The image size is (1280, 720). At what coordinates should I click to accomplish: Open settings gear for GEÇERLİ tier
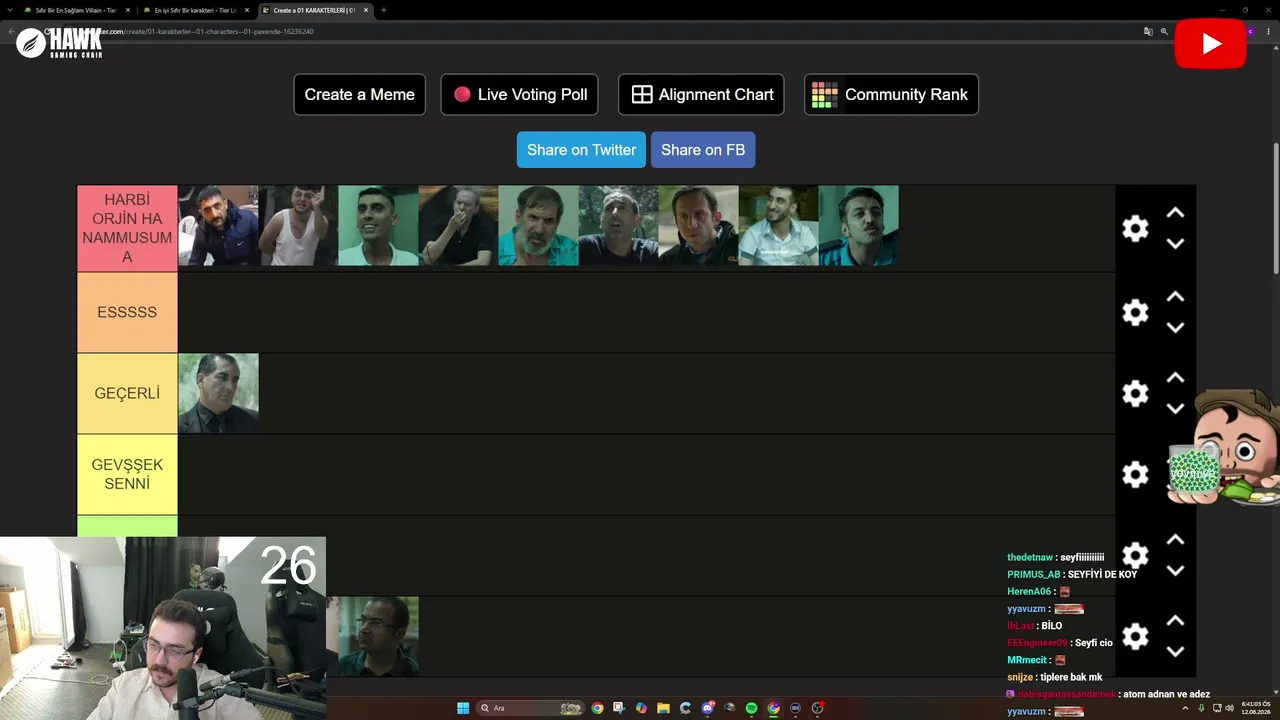coord(1135,393)
